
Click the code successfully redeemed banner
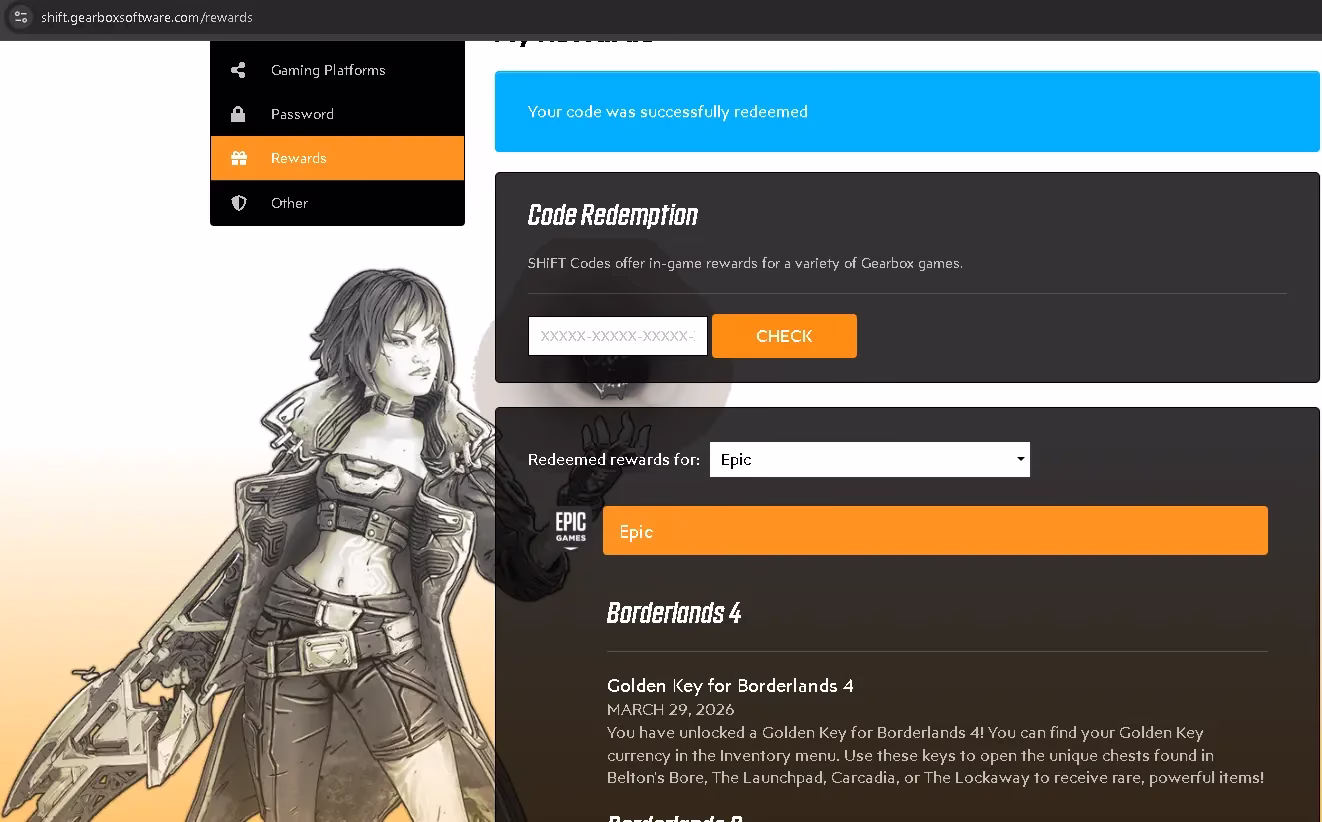pos(906,111)
